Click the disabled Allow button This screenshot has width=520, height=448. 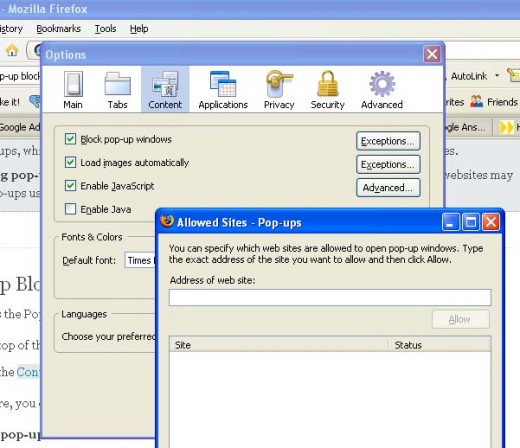(x=461, y=319)
